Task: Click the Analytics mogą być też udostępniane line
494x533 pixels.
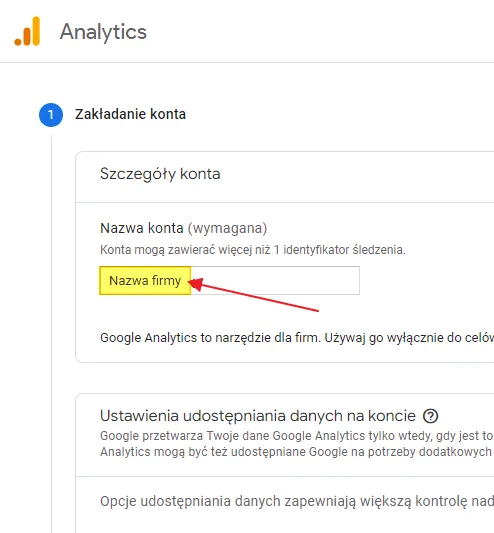Action: click(297, 452)
